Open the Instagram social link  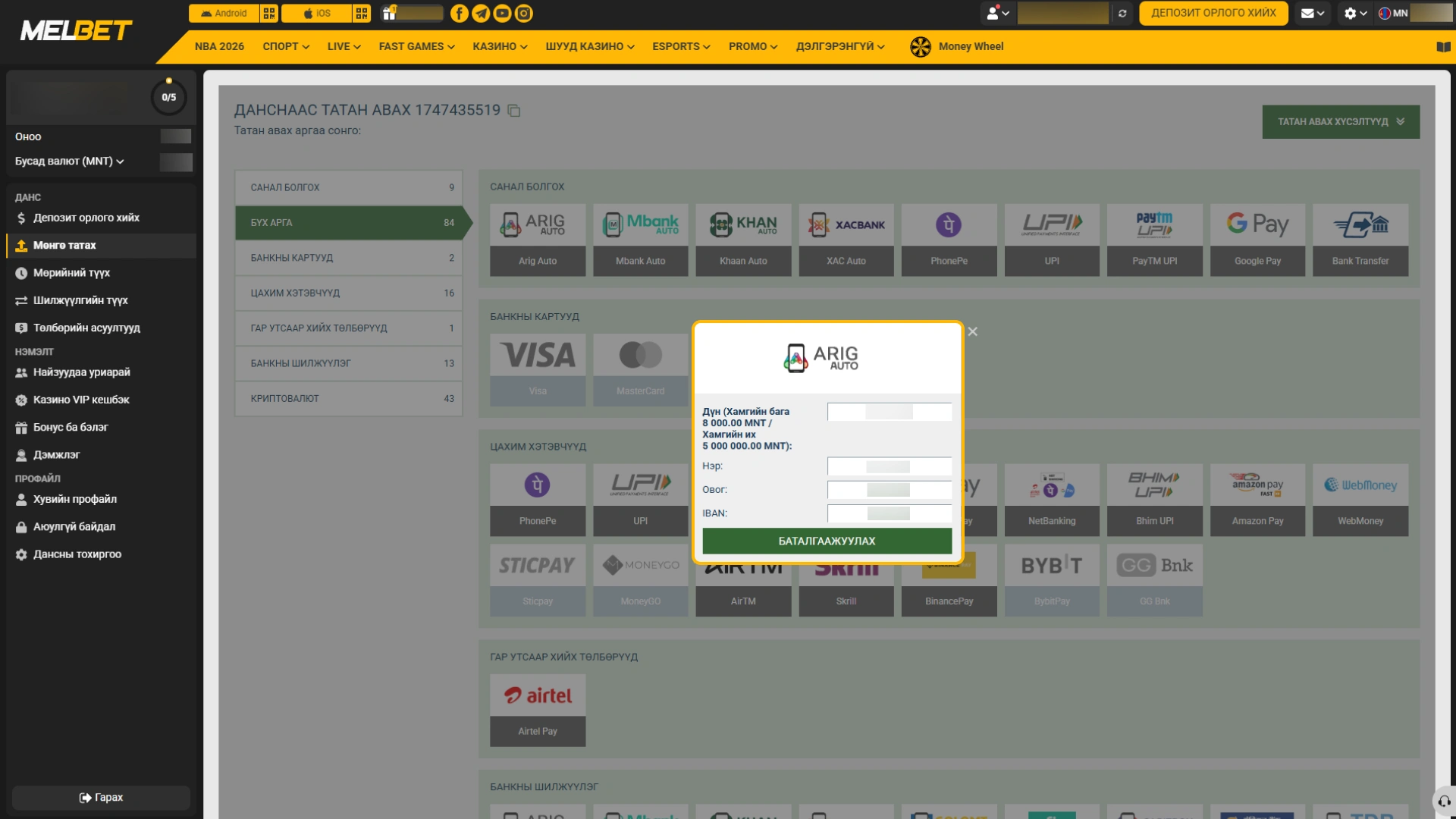point(524,13)
